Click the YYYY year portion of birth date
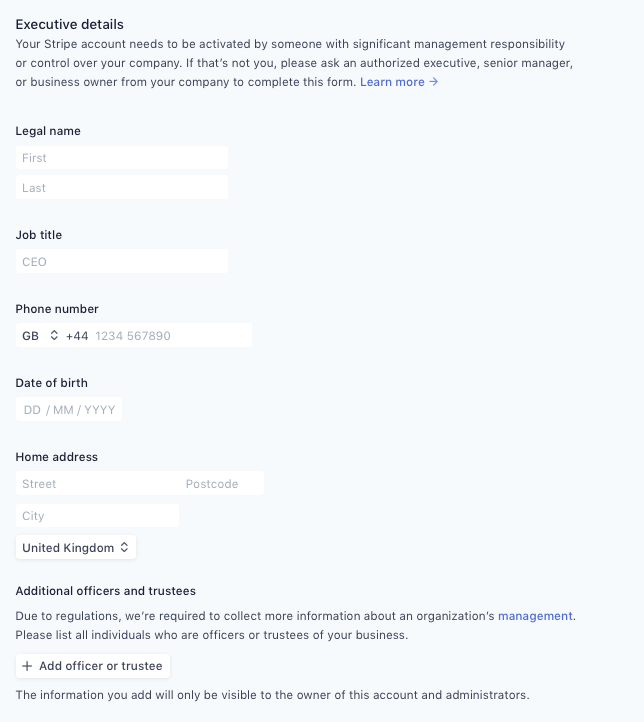The image size is (644, 722). tap(99, 410)
